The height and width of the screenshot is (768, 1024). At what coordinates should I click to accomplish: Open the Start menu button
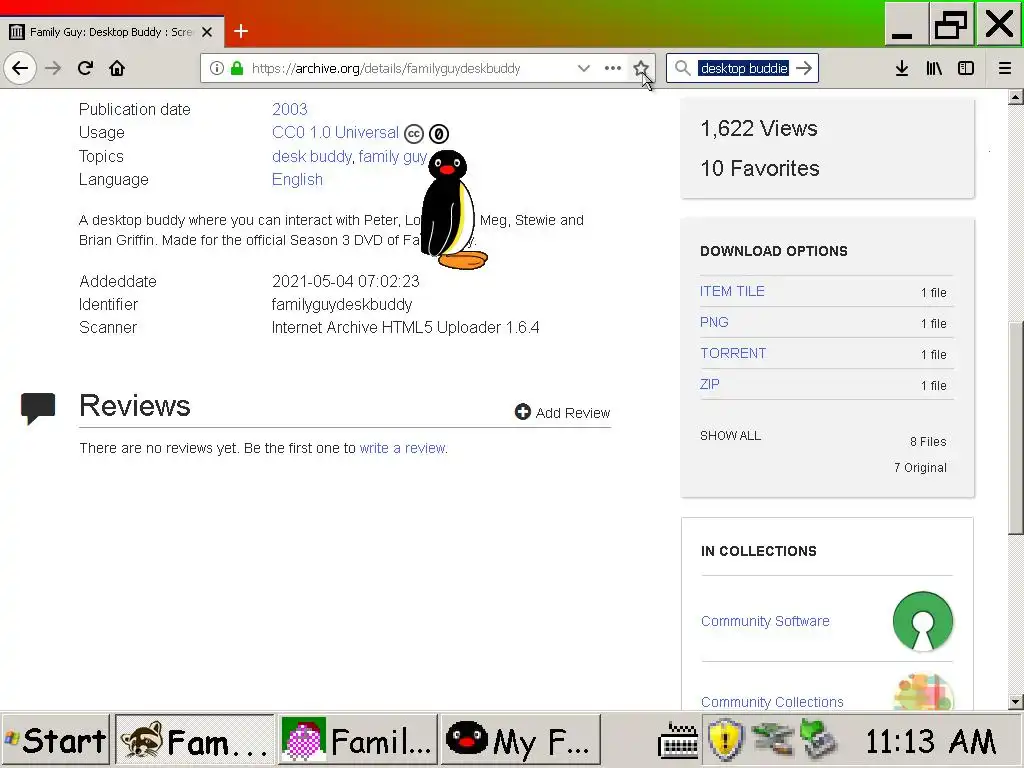point(55,740)
